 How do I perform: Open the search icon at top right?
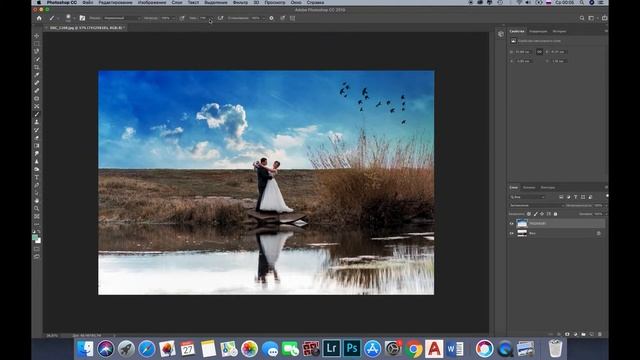click(582, 18)
